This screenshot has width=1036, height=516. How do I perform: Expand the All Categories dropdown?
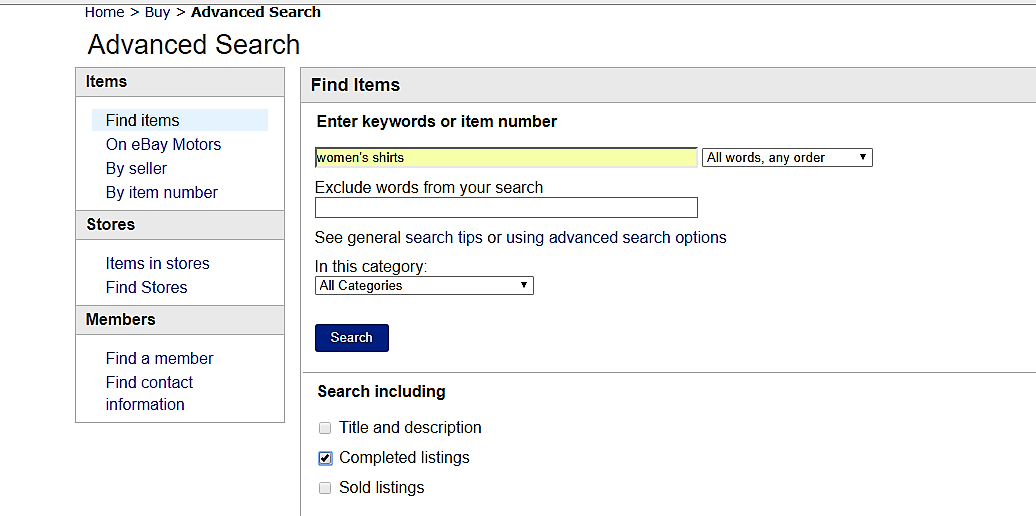click(x=424, y=286)
